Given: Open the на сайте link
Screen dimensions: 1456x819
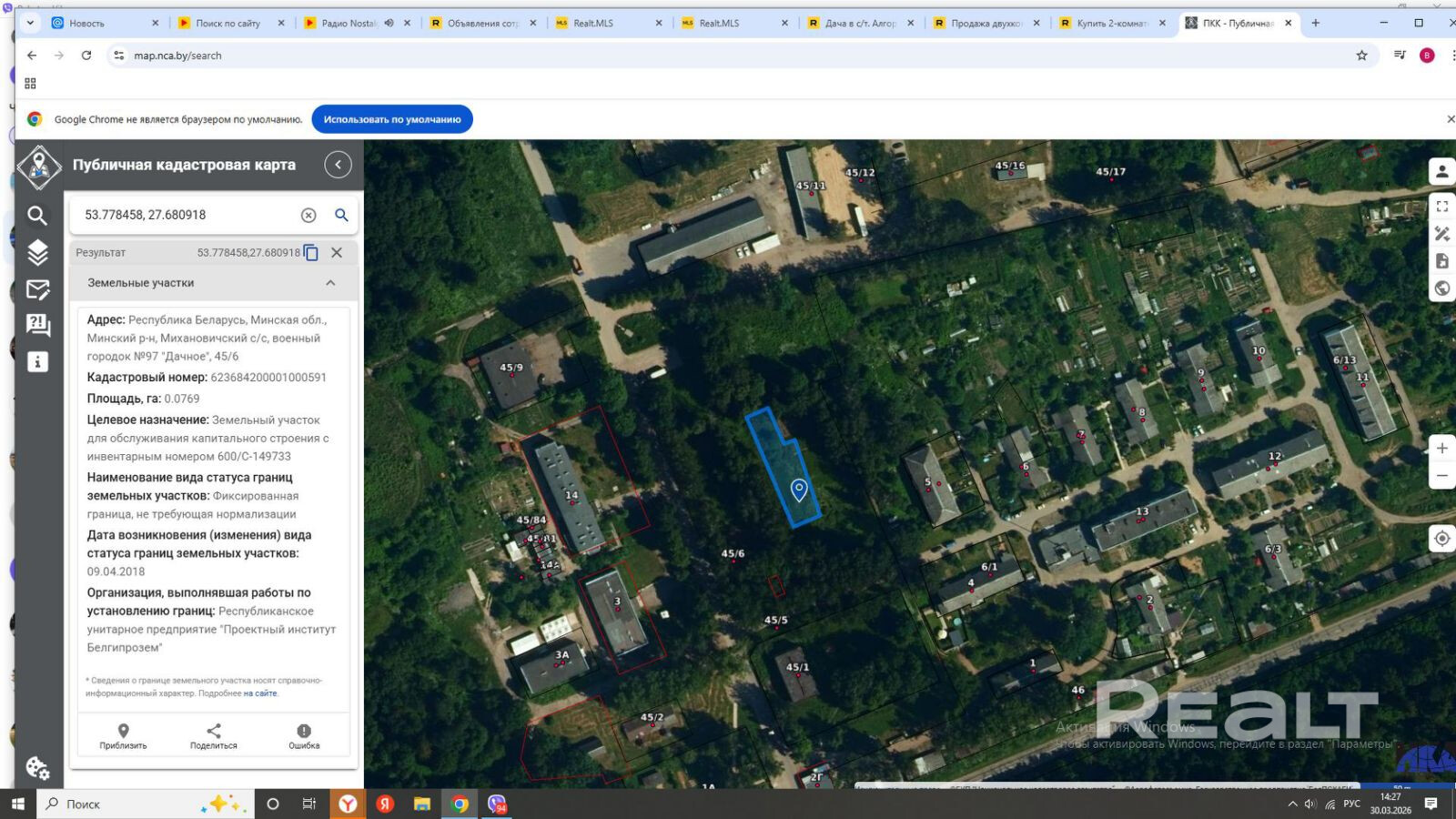Looking at the screenshot, I should tap(260, 693).
